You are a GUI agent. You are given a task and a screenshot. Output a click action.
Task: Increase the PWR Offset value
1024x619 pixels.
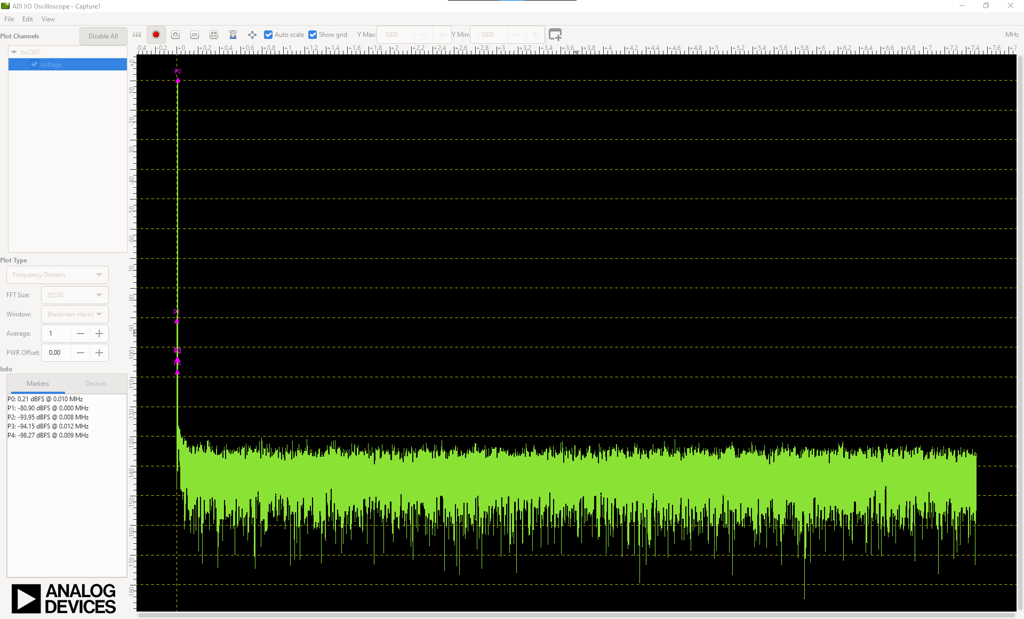[99, 353]
